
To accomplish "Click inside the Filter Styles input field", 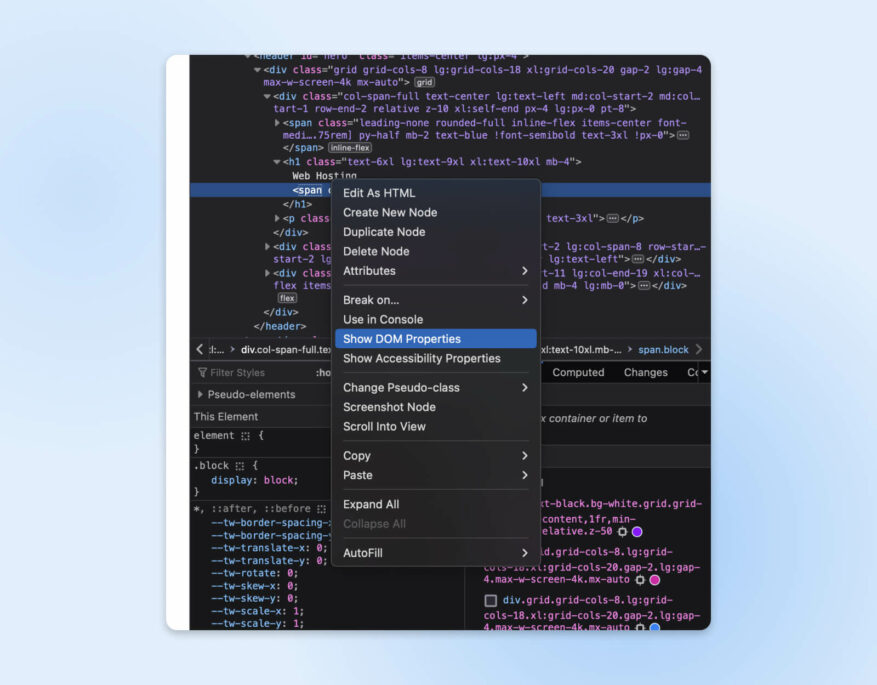I will [250, 372].
